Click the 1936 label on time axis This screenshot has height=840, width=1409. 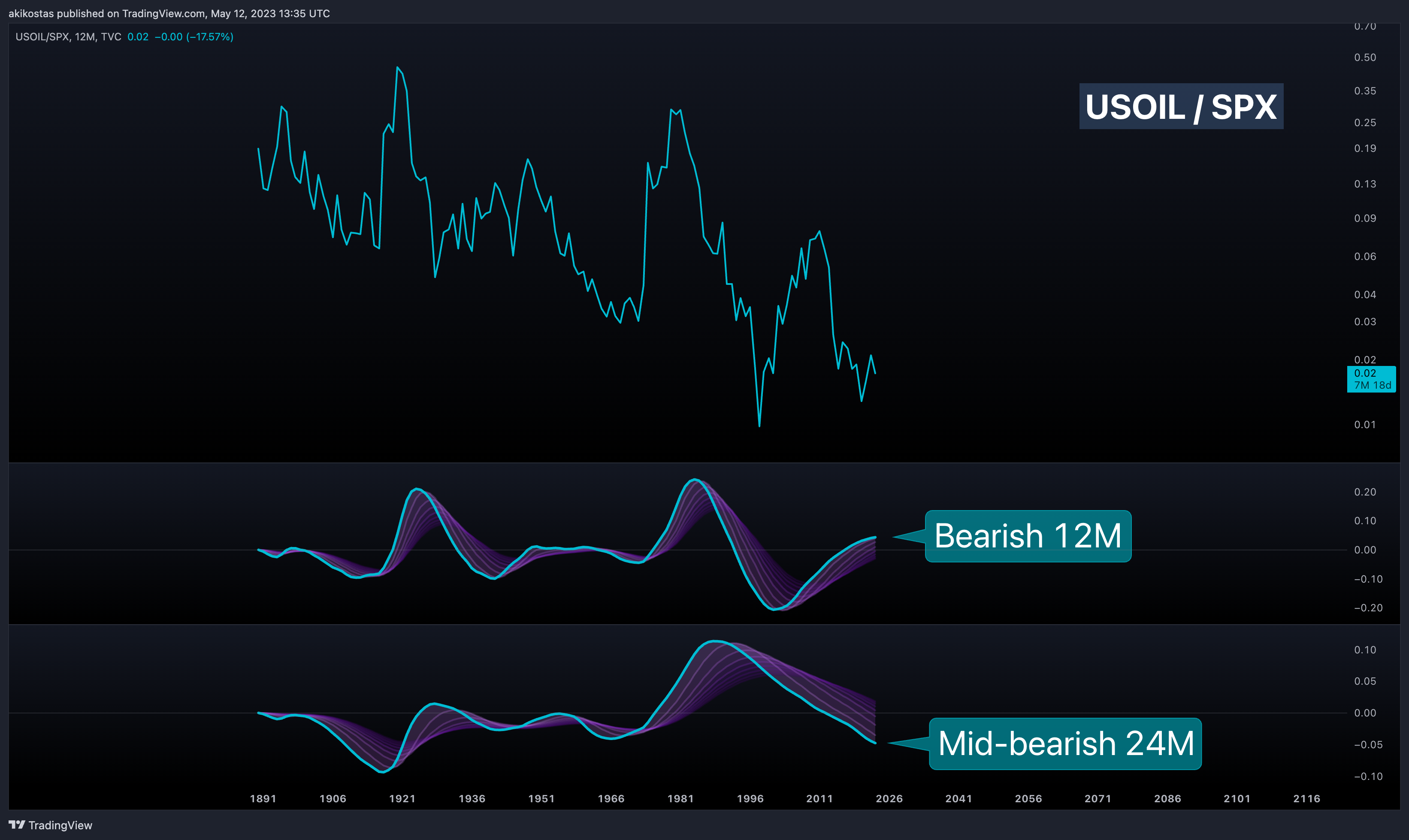(472, 799)
